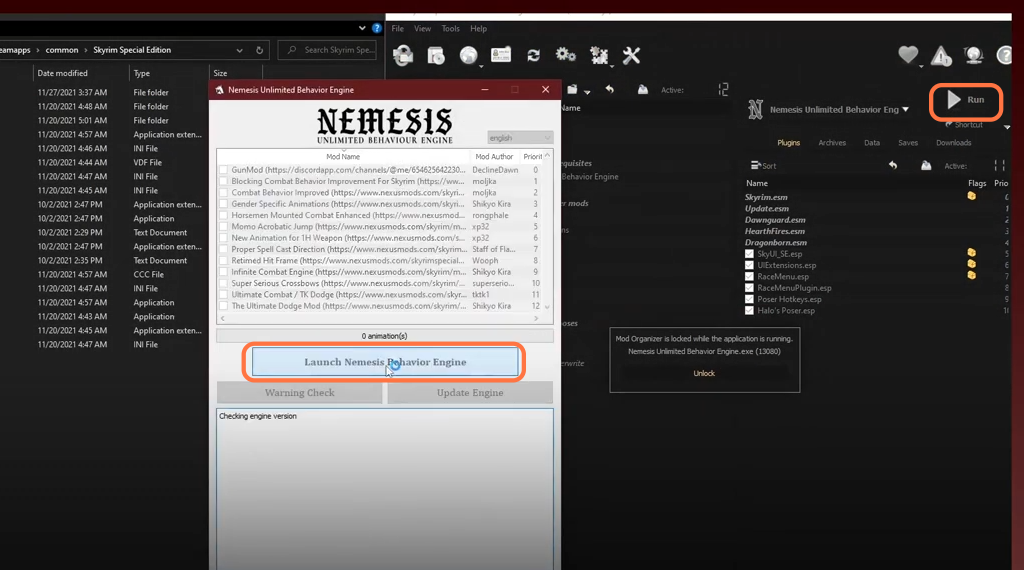
Task: Click horizontal scrollbar of Nemesis mod list
Action: coord(379,319)
